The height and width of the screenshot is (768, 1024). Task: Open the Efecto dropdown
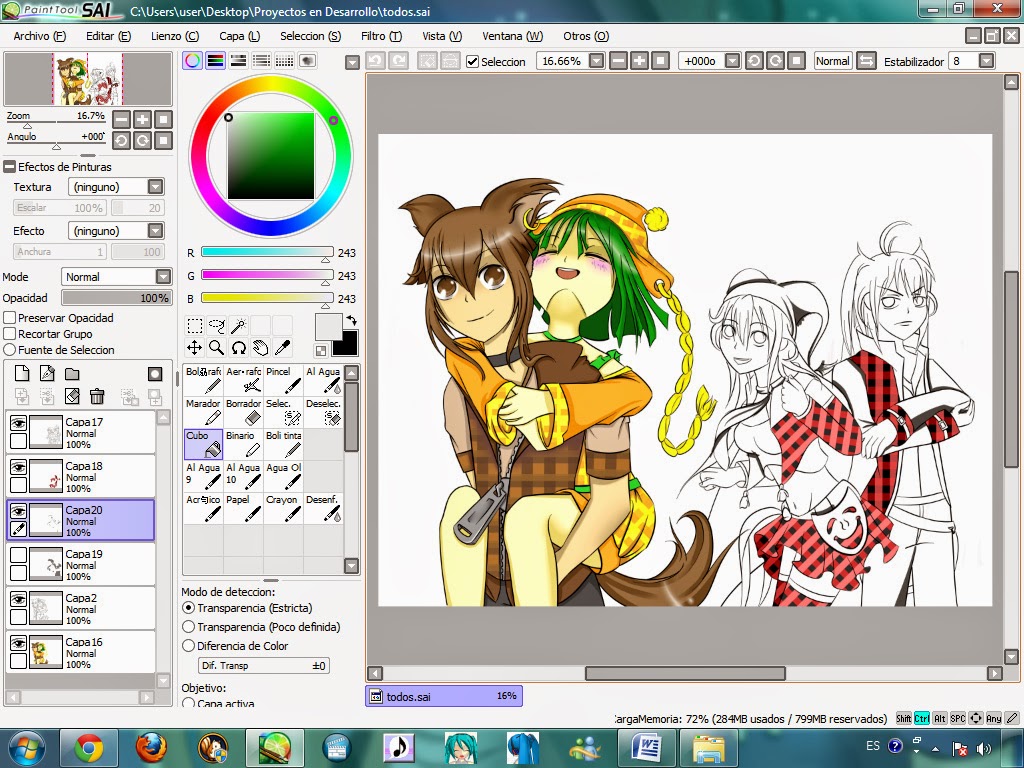(155, 231)
